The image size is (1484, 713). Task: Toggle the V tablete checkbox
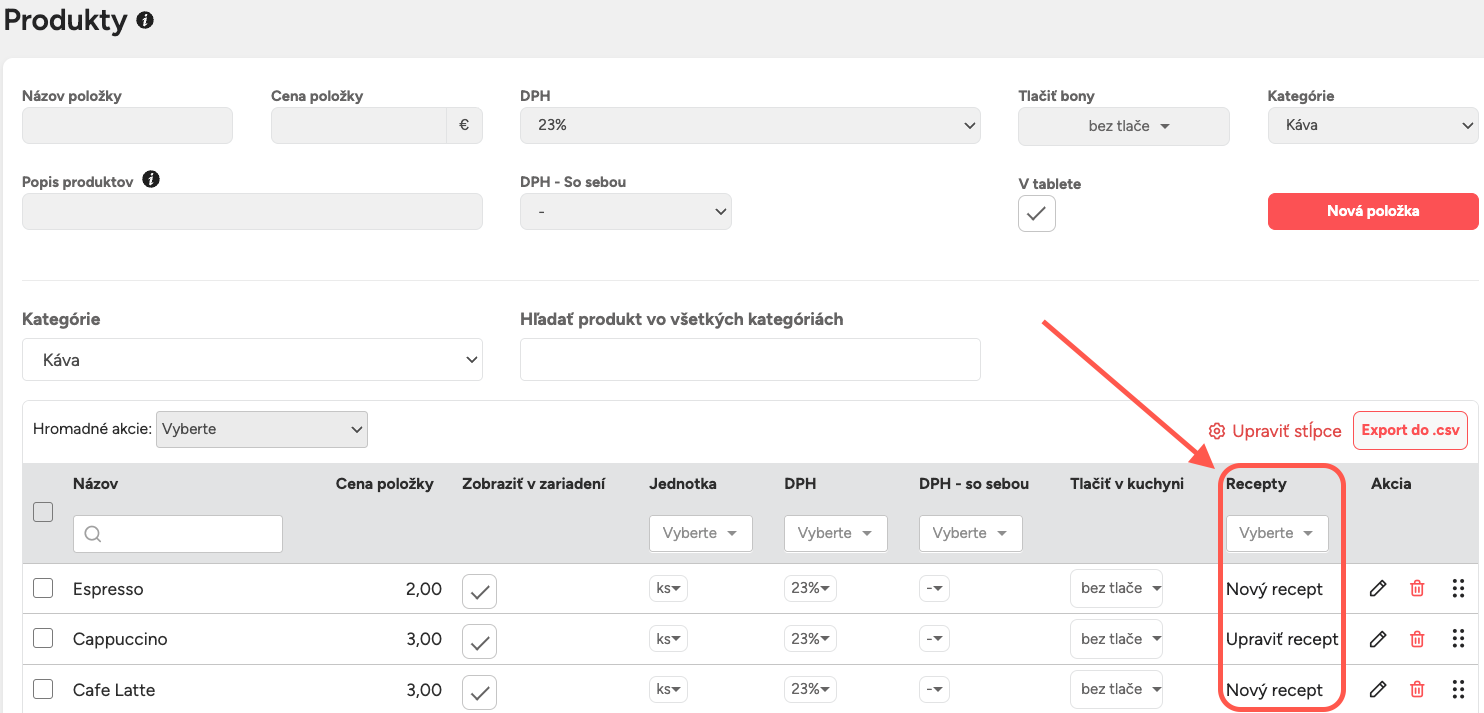pos(1036,213)
